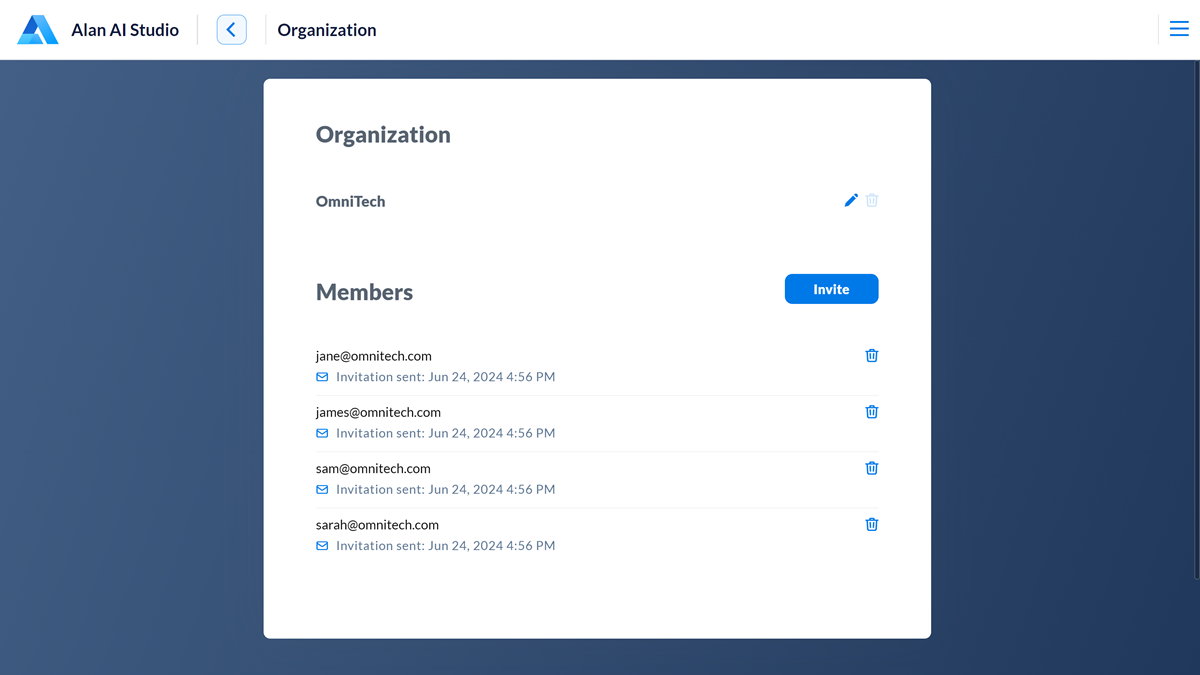Delete member sam@omnitech.com
Viewport: 1200px width, 675px height.
click(872, 468)
